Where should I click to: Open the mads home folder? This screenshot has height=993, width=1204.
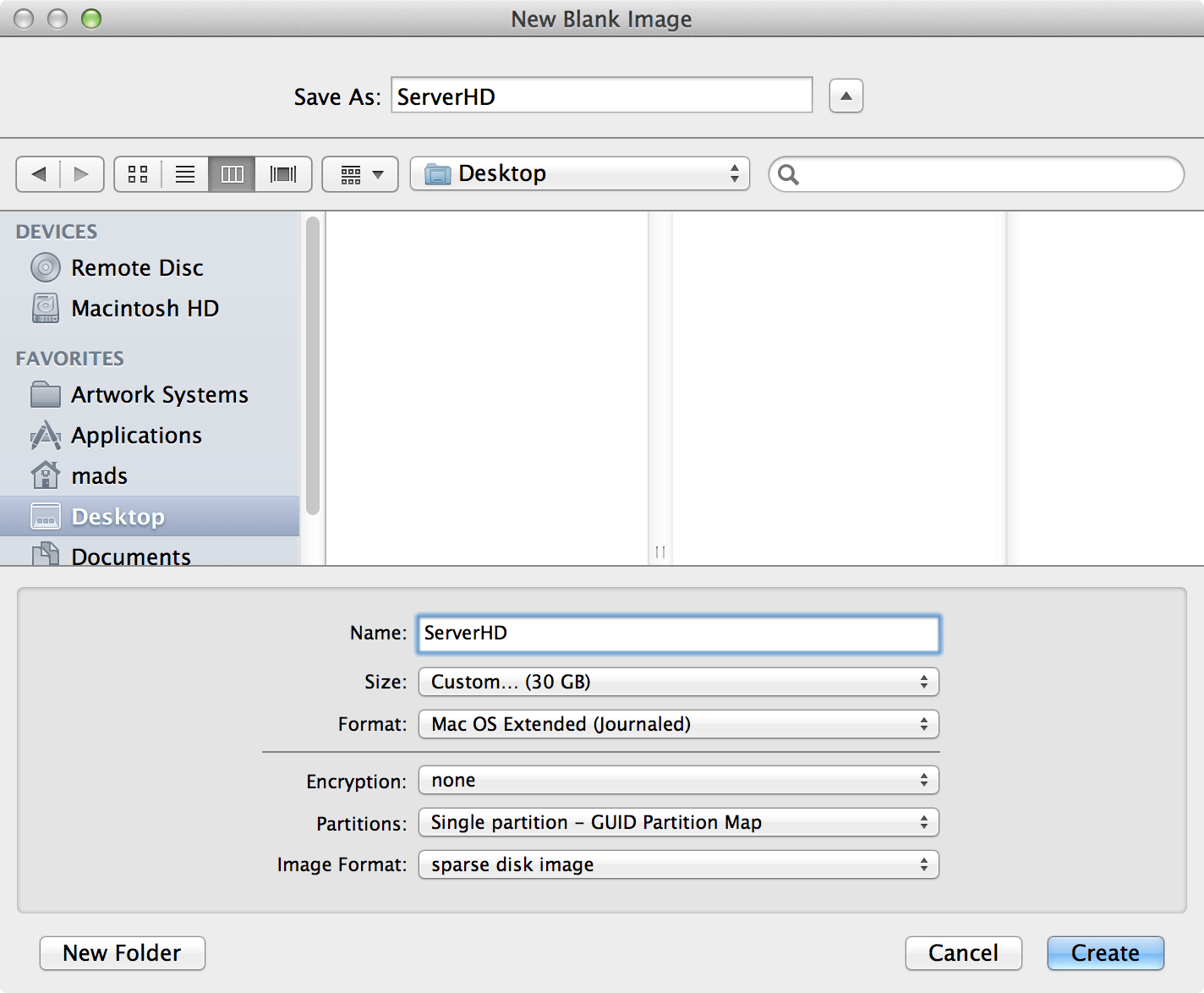tap(100, 475)
